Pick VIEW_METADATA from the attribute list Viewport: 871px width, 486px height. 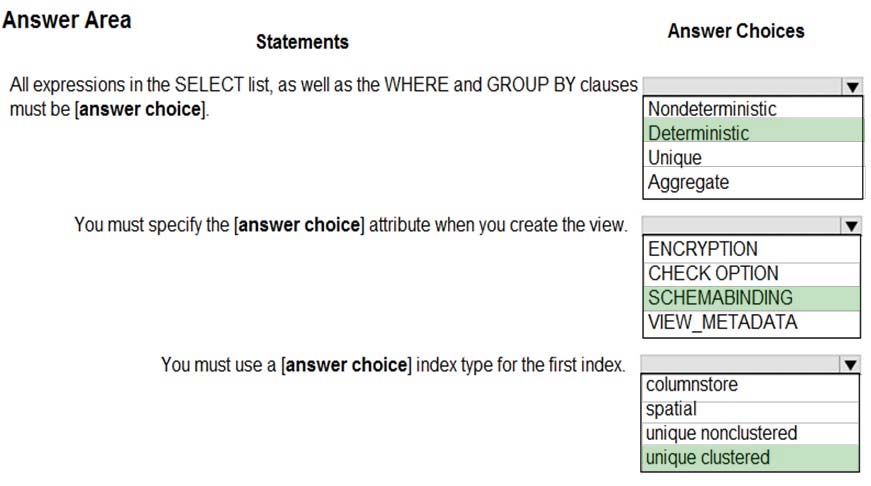(x=751, y=322)
